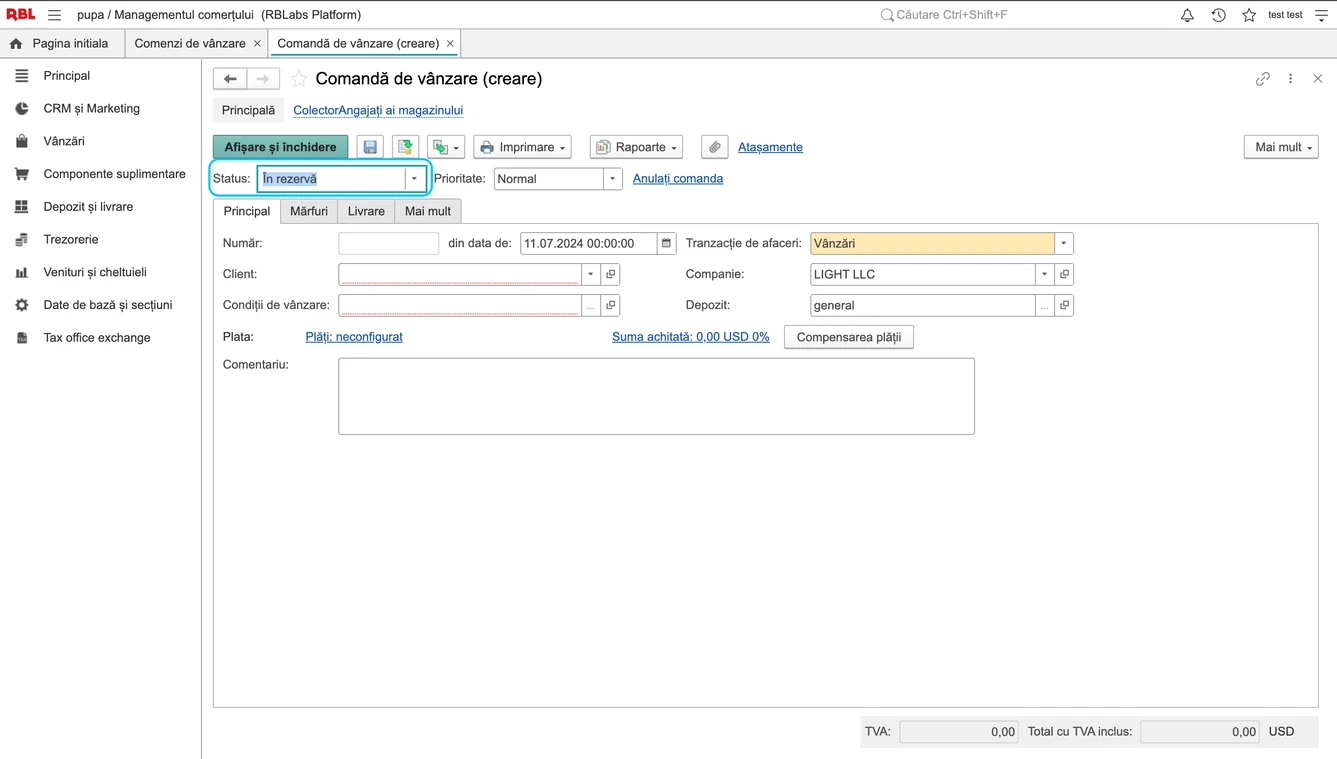
Task: Click Anulați comanda link
Action: [x=678, y=179]
